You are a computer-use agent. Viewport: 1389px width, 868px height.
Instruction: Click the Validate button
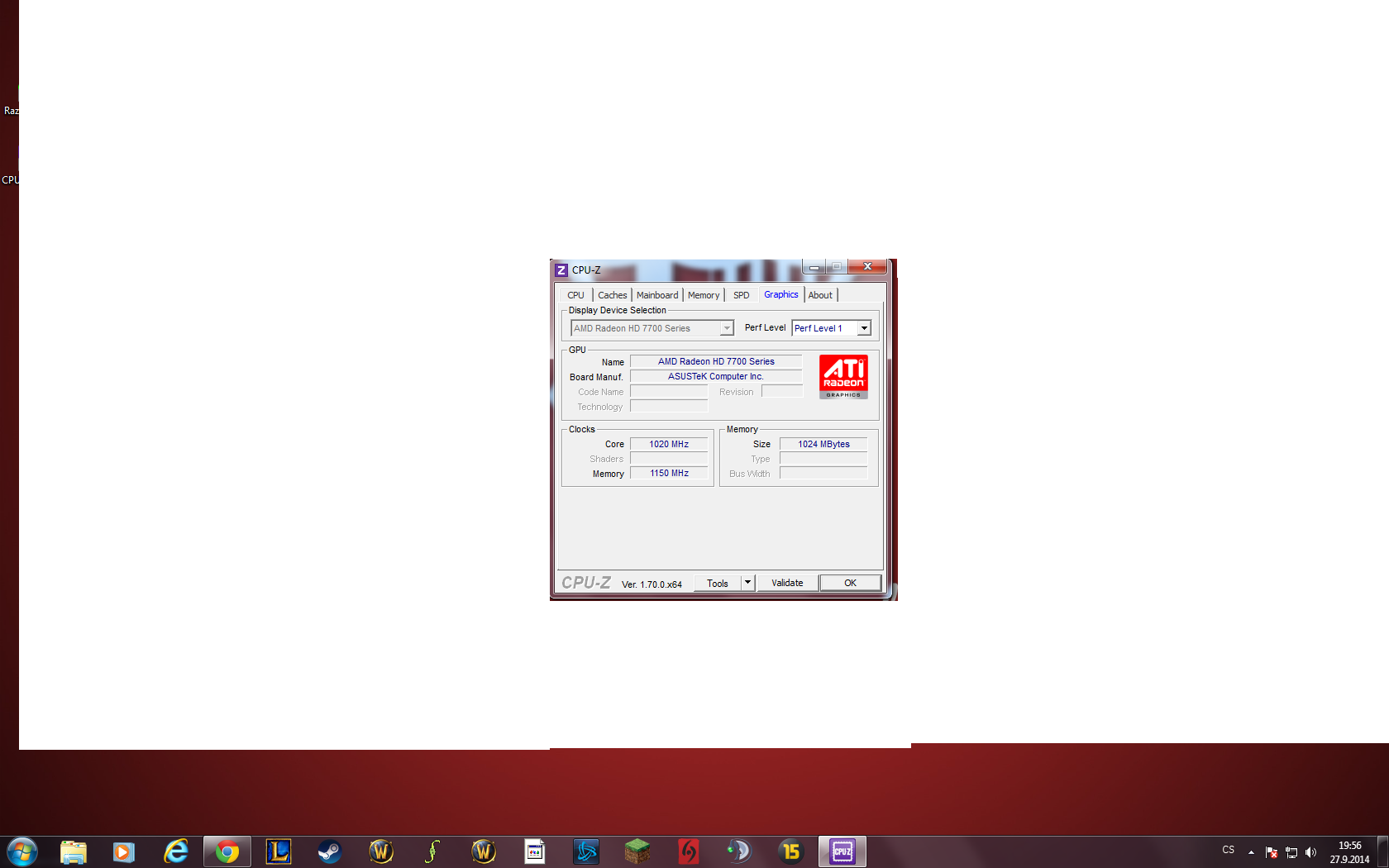[787, 583]
